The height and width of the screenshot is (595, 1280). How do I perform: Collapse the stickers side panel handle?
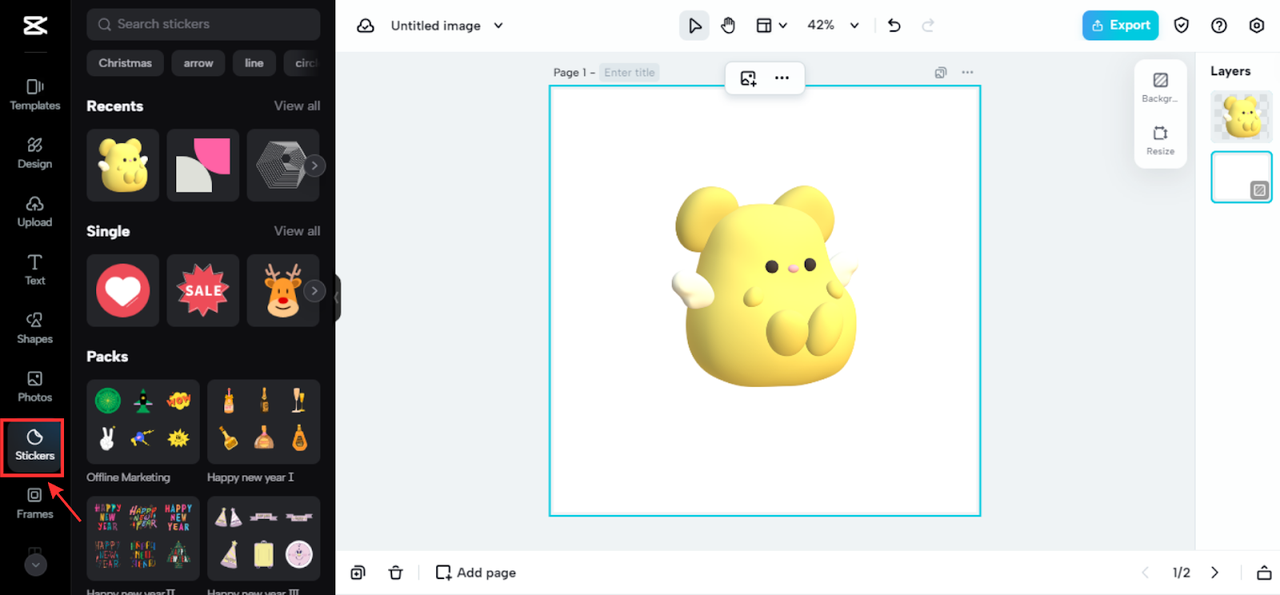(x=338, y=297)
